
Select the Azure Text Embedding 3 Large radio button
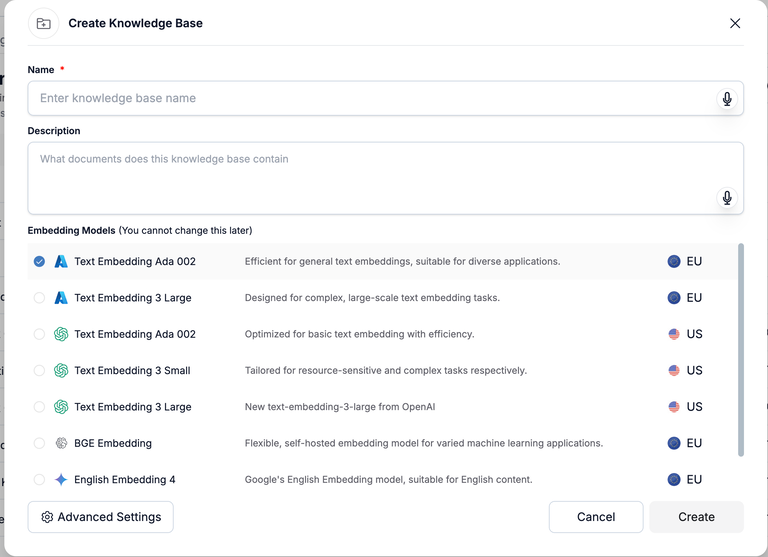39,298
